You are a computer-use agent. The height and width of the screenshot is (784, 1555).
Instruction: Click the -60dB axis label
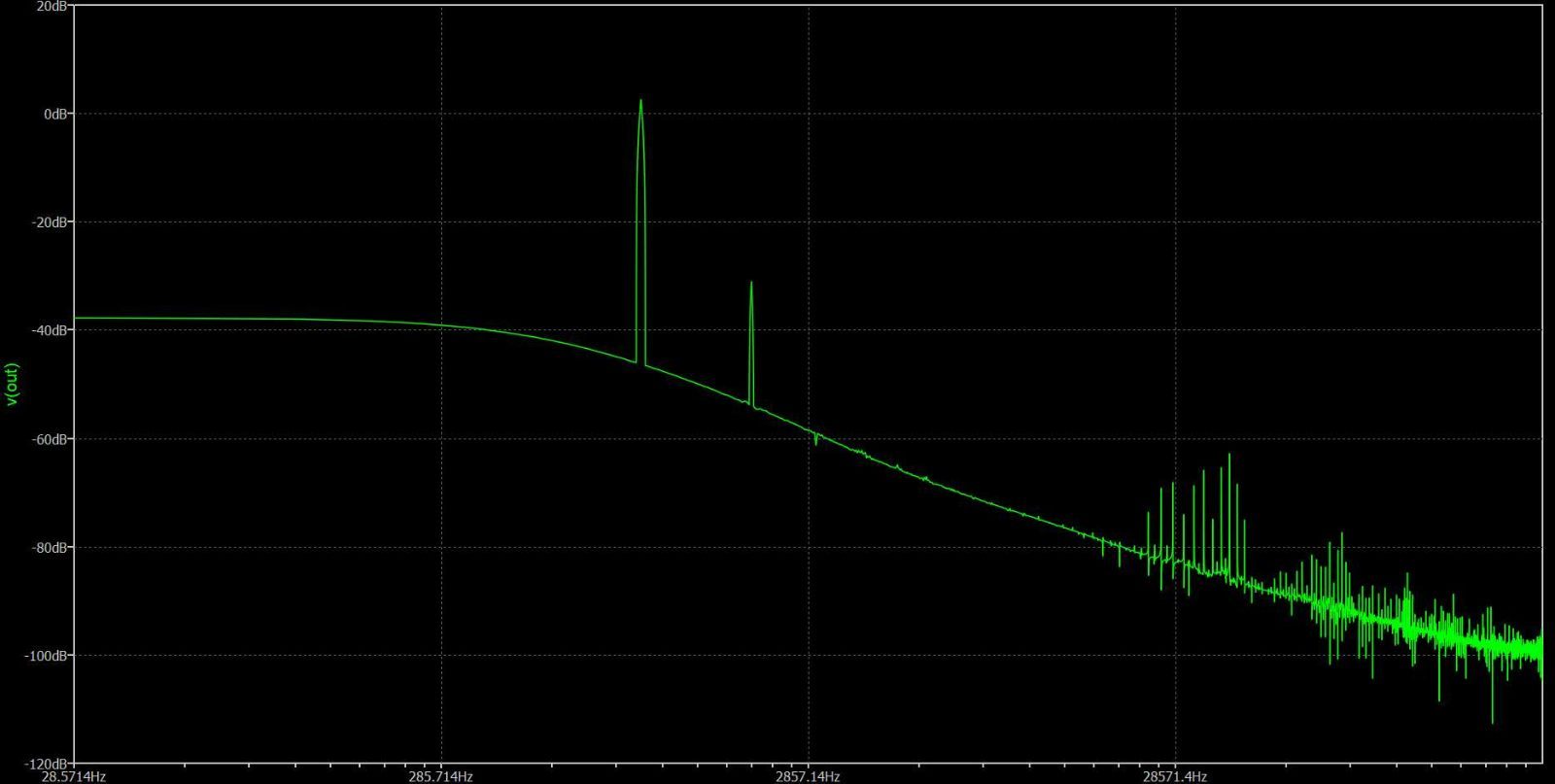click(48, 439)
